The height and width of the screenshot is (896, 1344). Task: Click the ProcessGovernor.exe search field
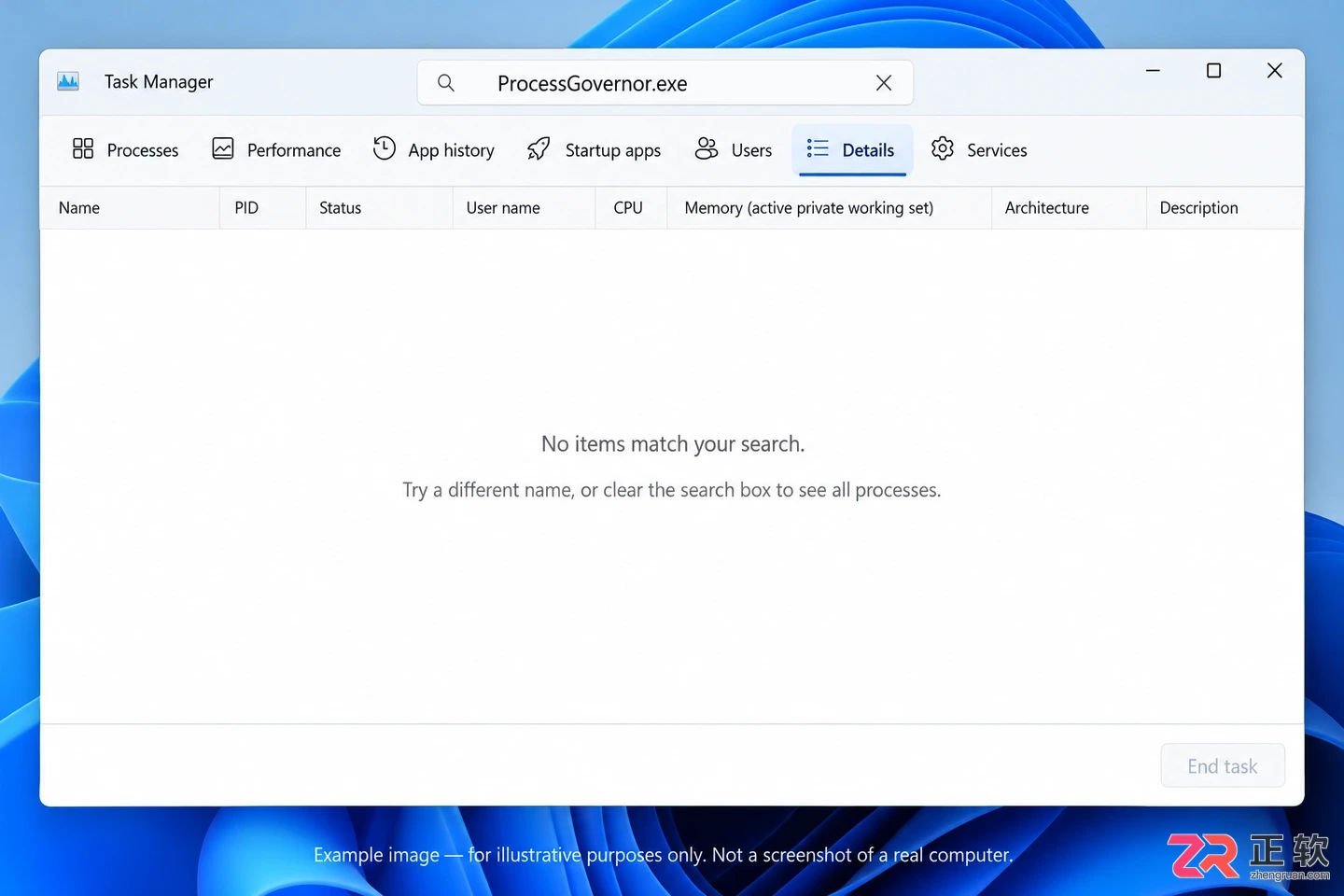[x=665, y=83]
